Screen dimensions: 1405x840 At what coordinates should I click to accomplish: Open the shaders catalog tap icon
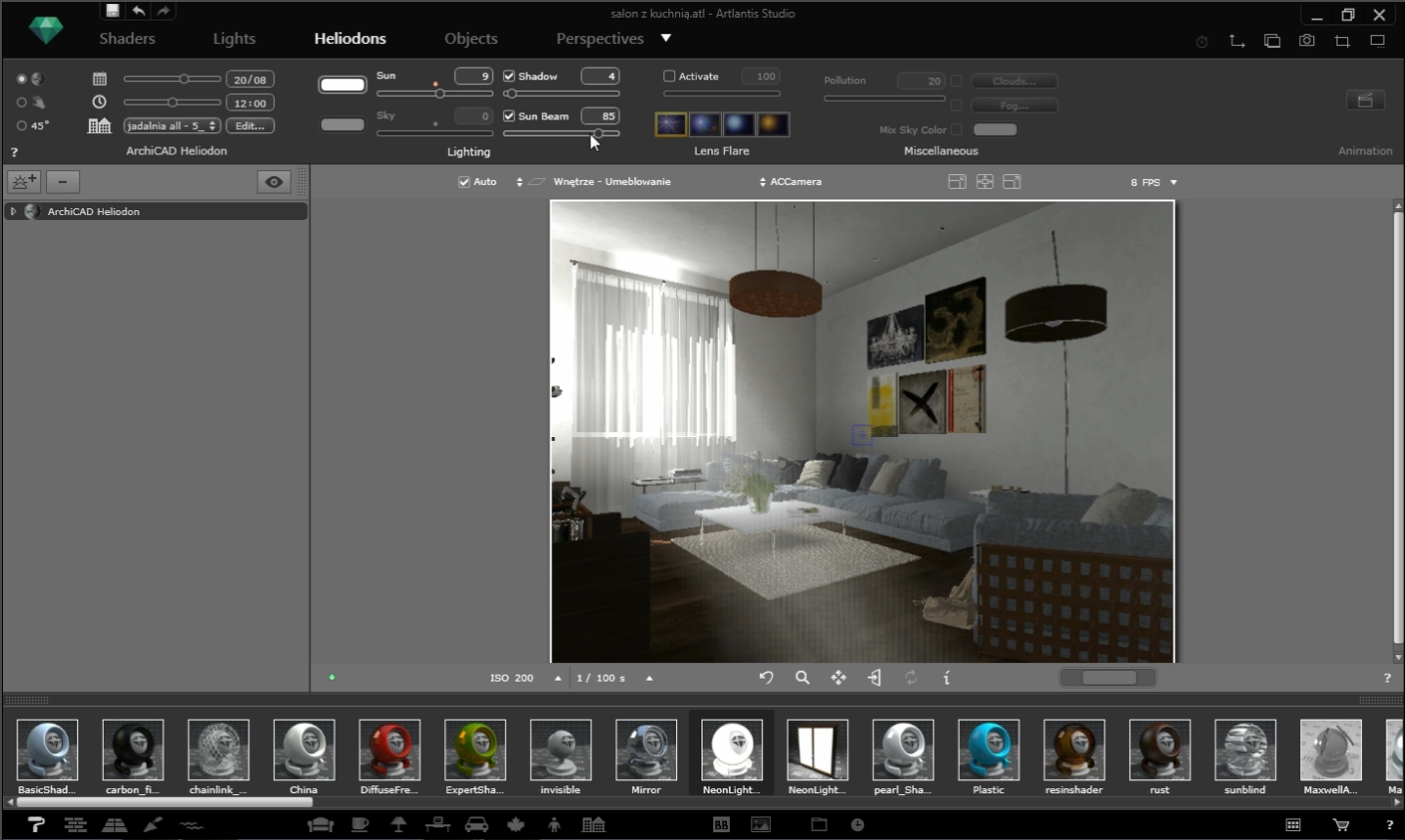click(36, 824)
